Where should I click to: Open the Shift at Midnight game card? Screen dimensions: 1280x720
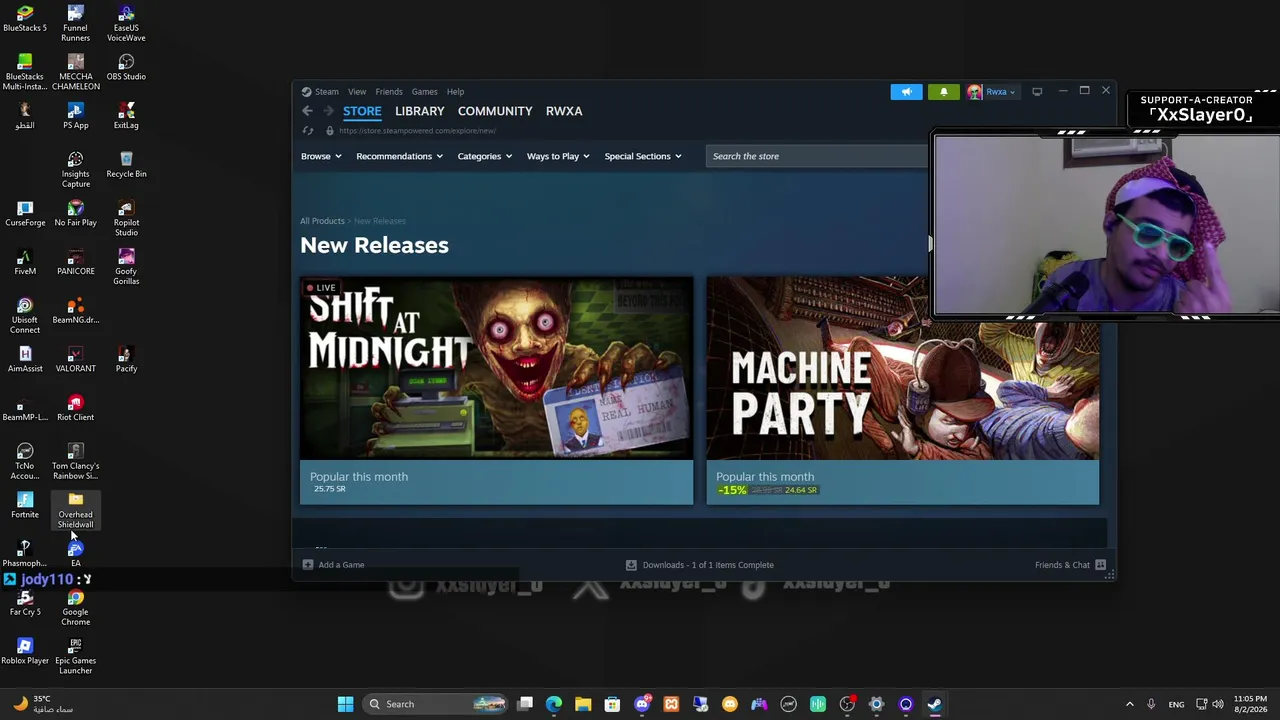496,391
